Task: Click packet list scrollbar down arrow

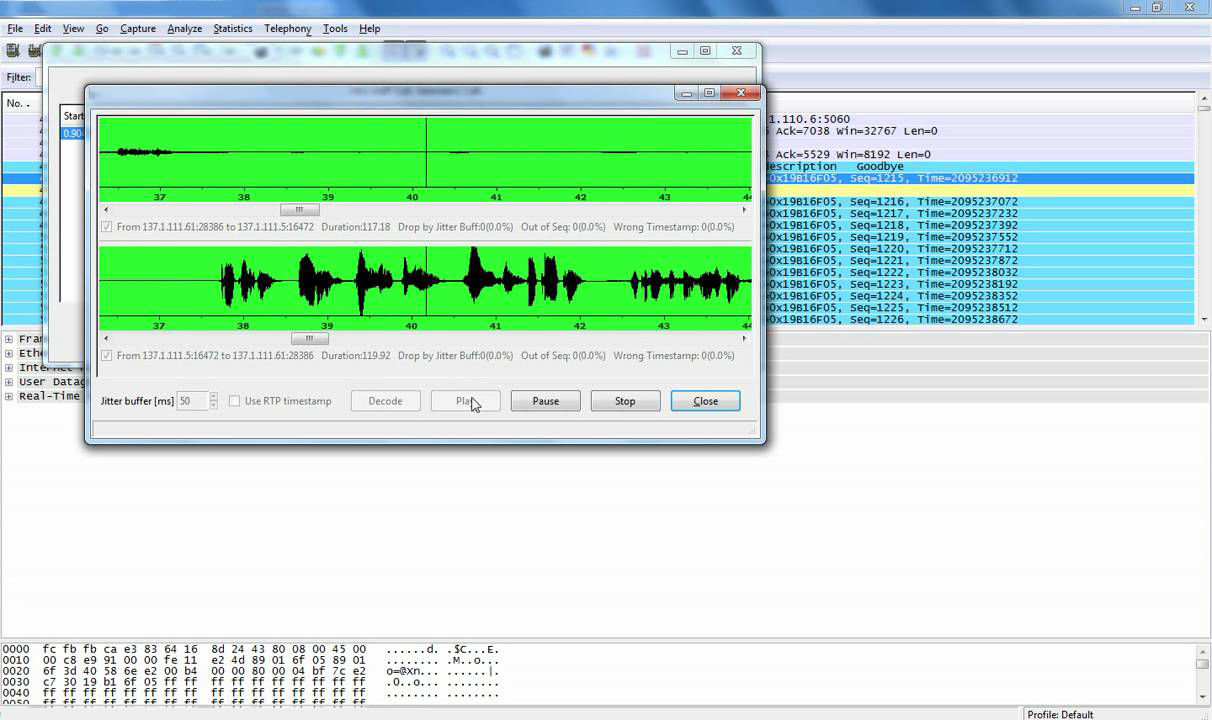Action: 1203,319
